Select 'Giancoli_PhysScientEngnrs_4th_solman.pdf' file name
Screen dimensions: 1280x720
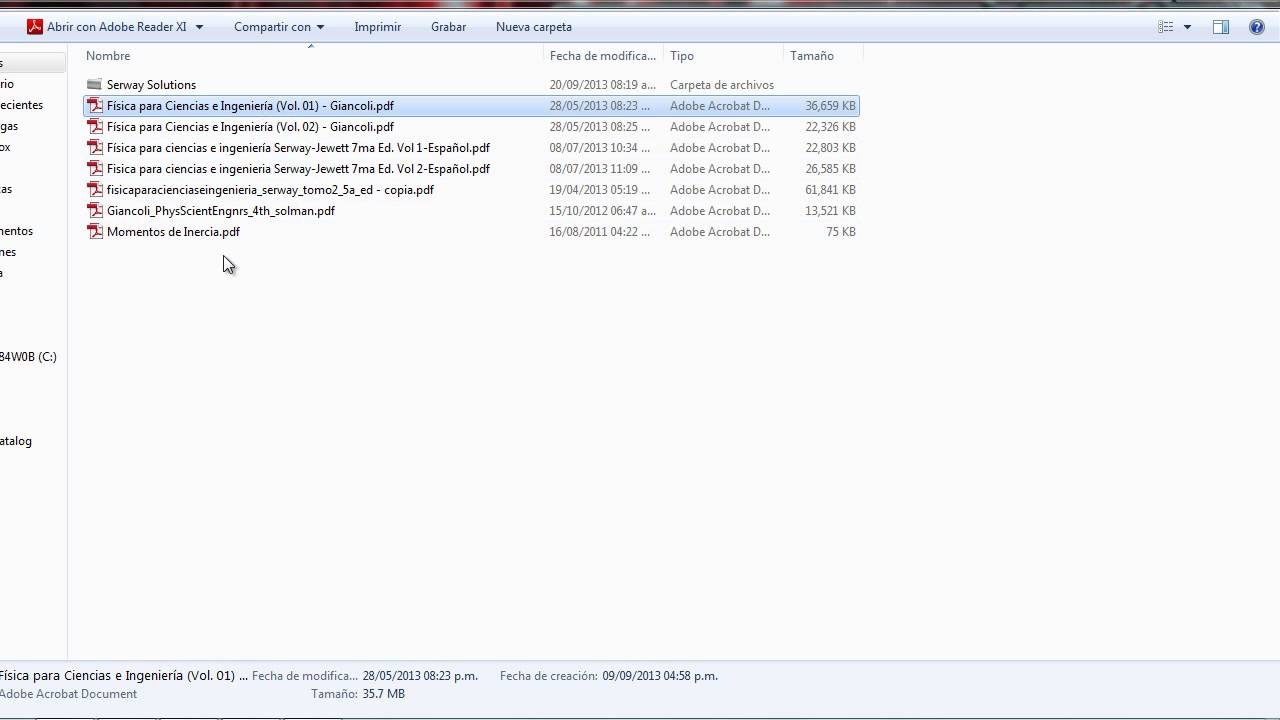(x=221, y=211)
